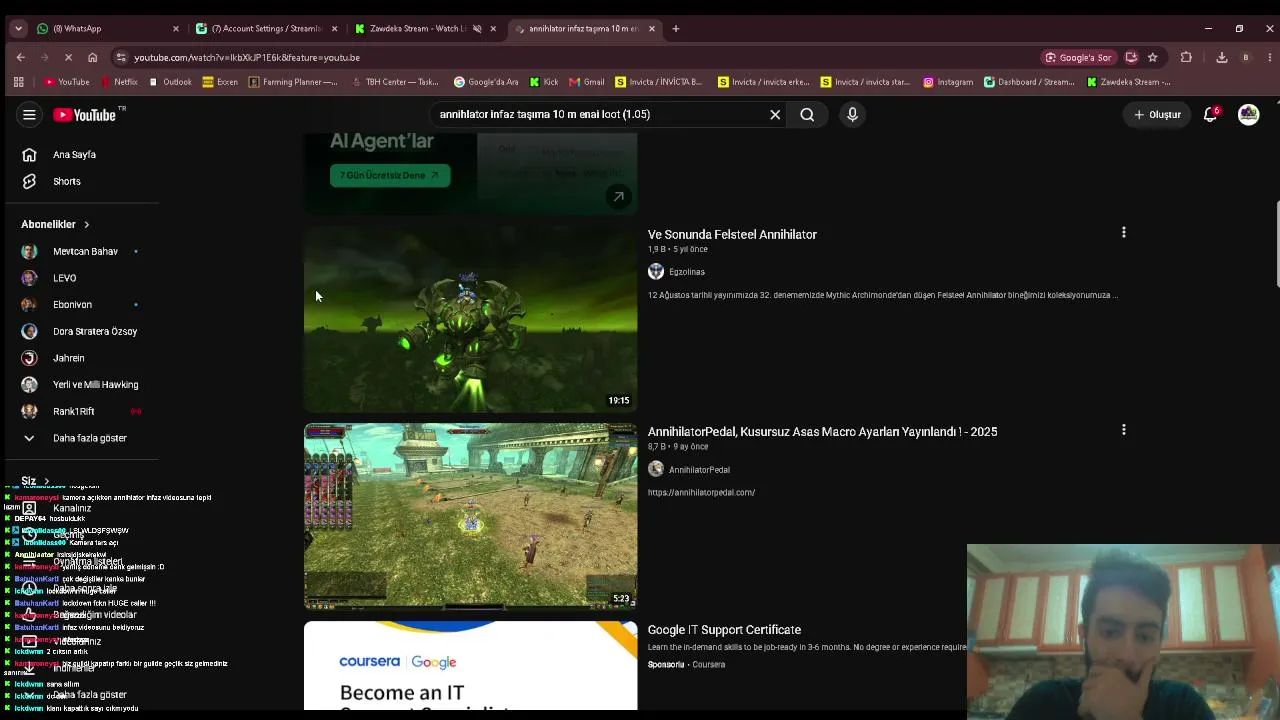Go back with the browser back arrow
This screenshot has width=1280, height=720.
pyautogui.click(x=20, y=57)
